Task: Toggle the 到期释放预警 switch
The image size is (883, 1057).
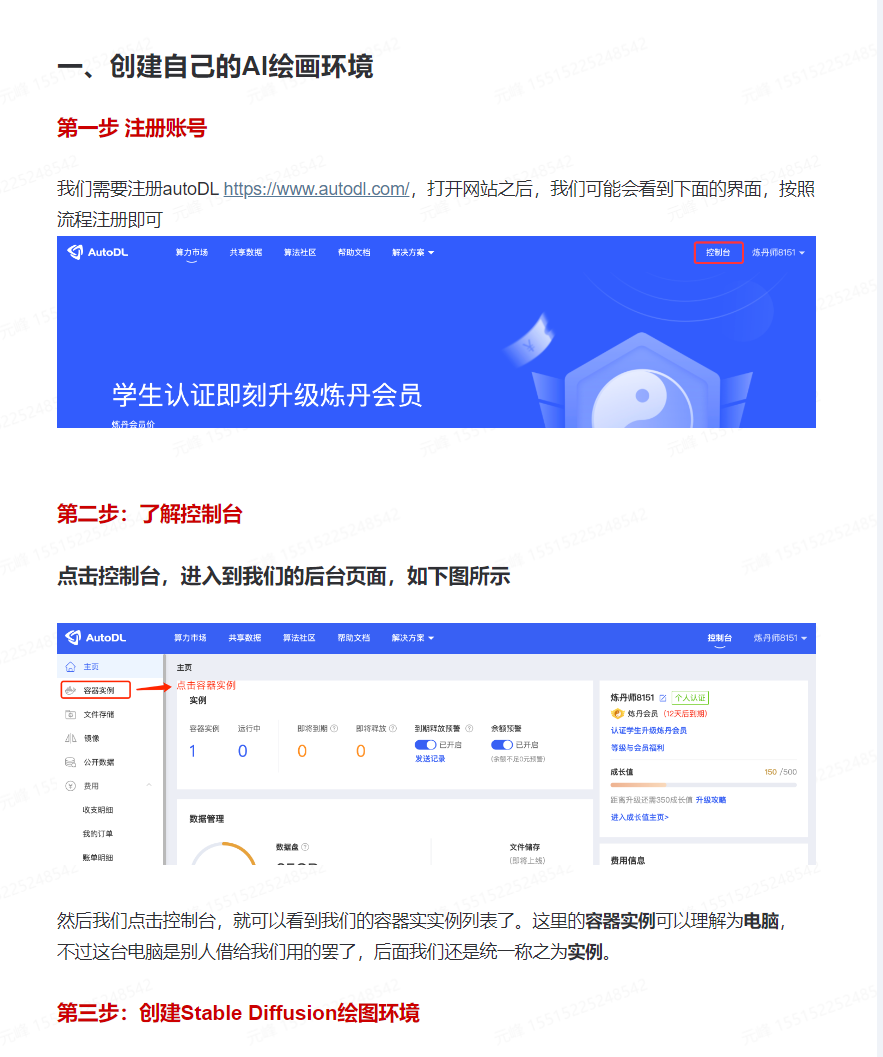Action: (425, 745)
